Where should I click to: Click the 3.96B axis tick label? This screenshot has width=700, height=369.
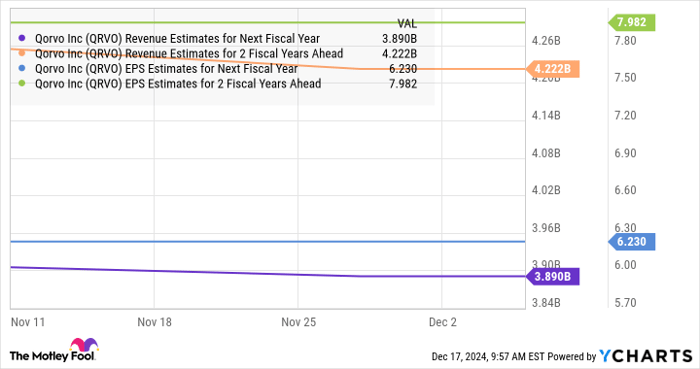[546, 228]
